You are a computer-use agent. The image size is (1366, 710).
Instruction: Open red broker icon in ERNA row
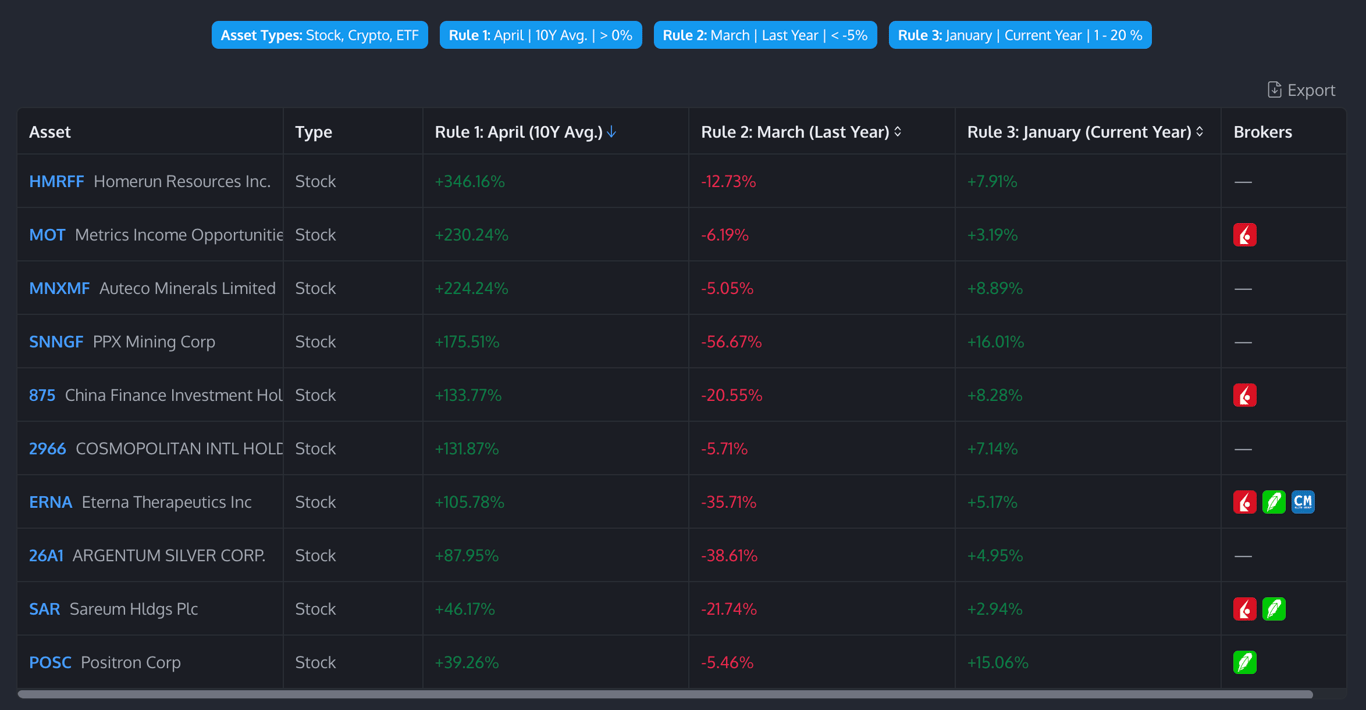click(1245, 502)
